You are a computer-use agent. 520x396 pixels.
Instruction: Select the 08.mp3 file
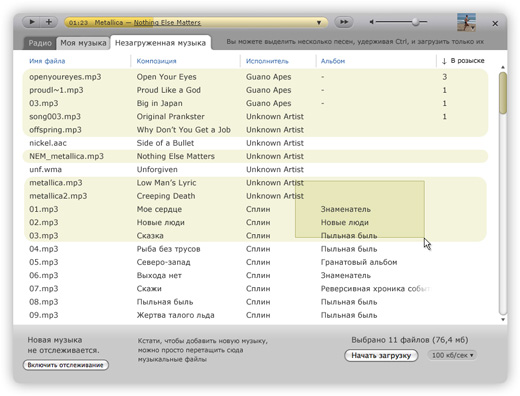43,302
